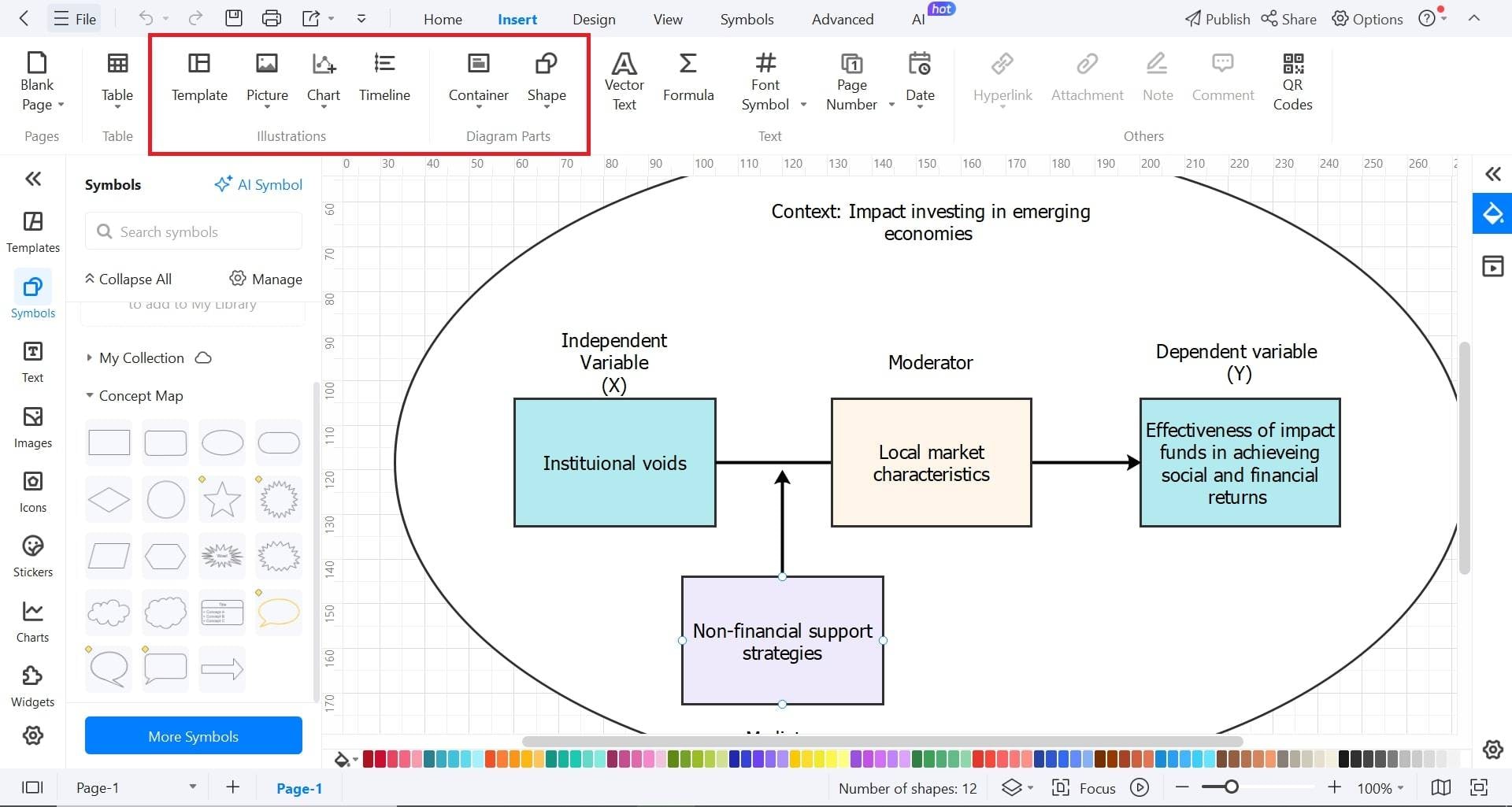Generate QR Codes
Screen dimensions: 1512x807
(1292, 82)
